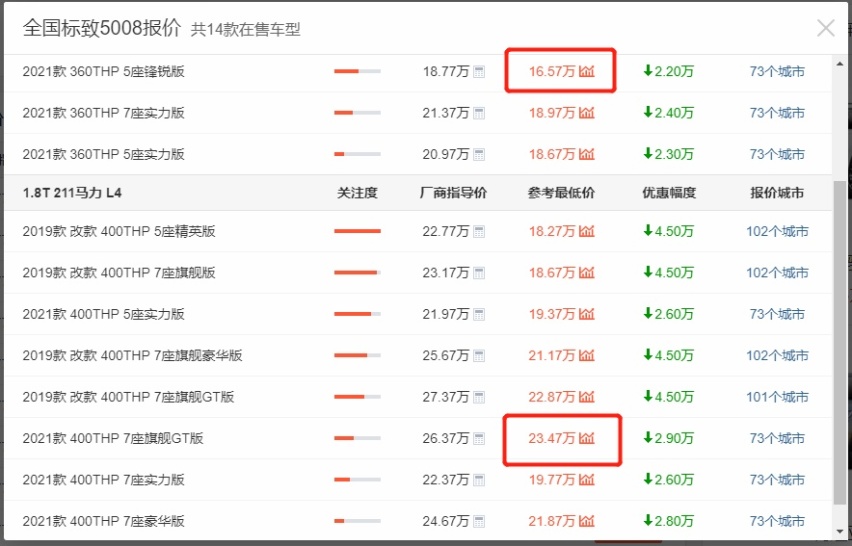The height and width of the screenshot is (546, 852).
Task: Show price trend chart next to 18.67万 for 400THP 7座旗舰版
Action: coord(587,273)
